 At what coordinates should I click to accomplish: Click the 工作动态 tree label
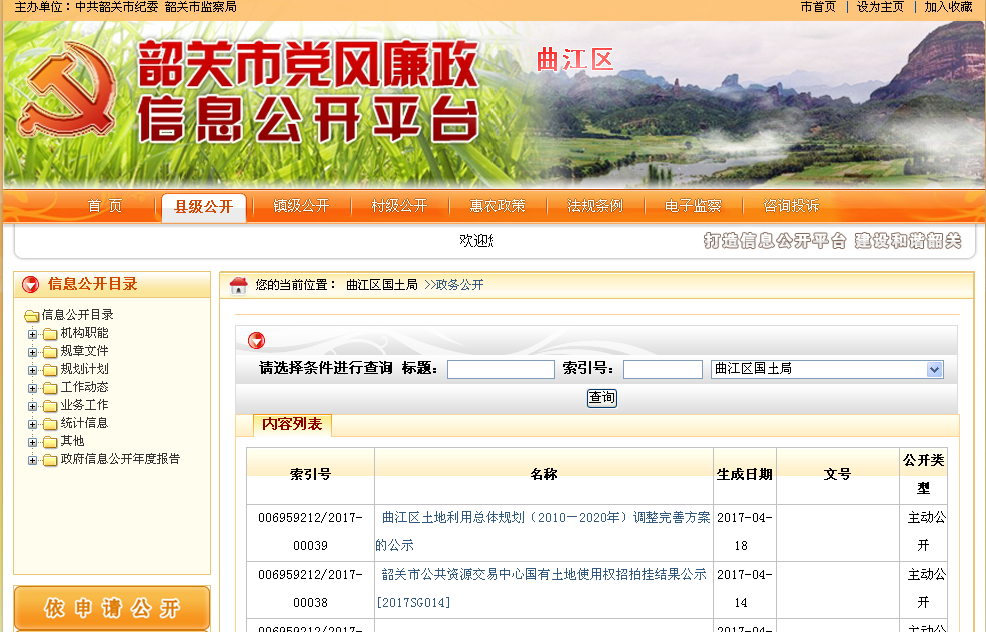click(x=84, y=387)
